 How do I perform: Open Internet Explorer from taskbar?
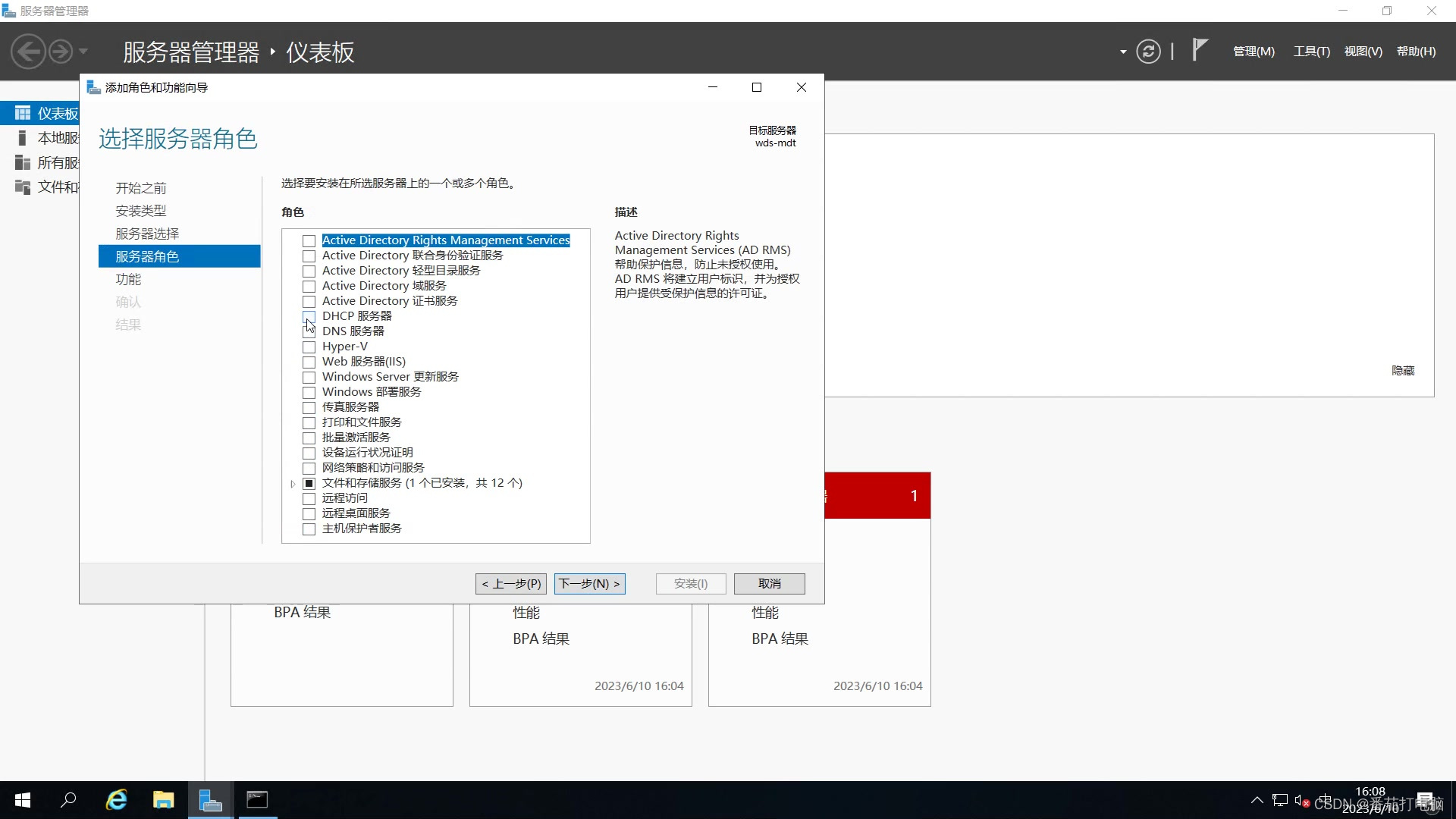[116, 799]
